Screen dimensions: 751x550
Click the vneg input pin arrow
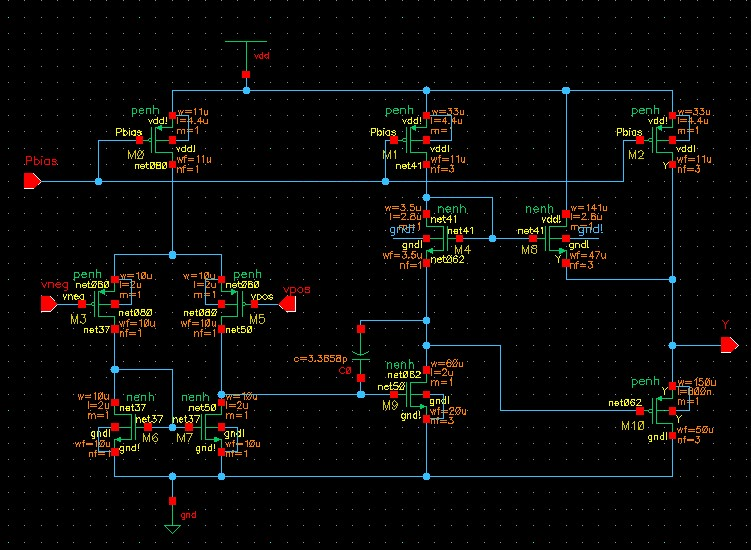49,304
